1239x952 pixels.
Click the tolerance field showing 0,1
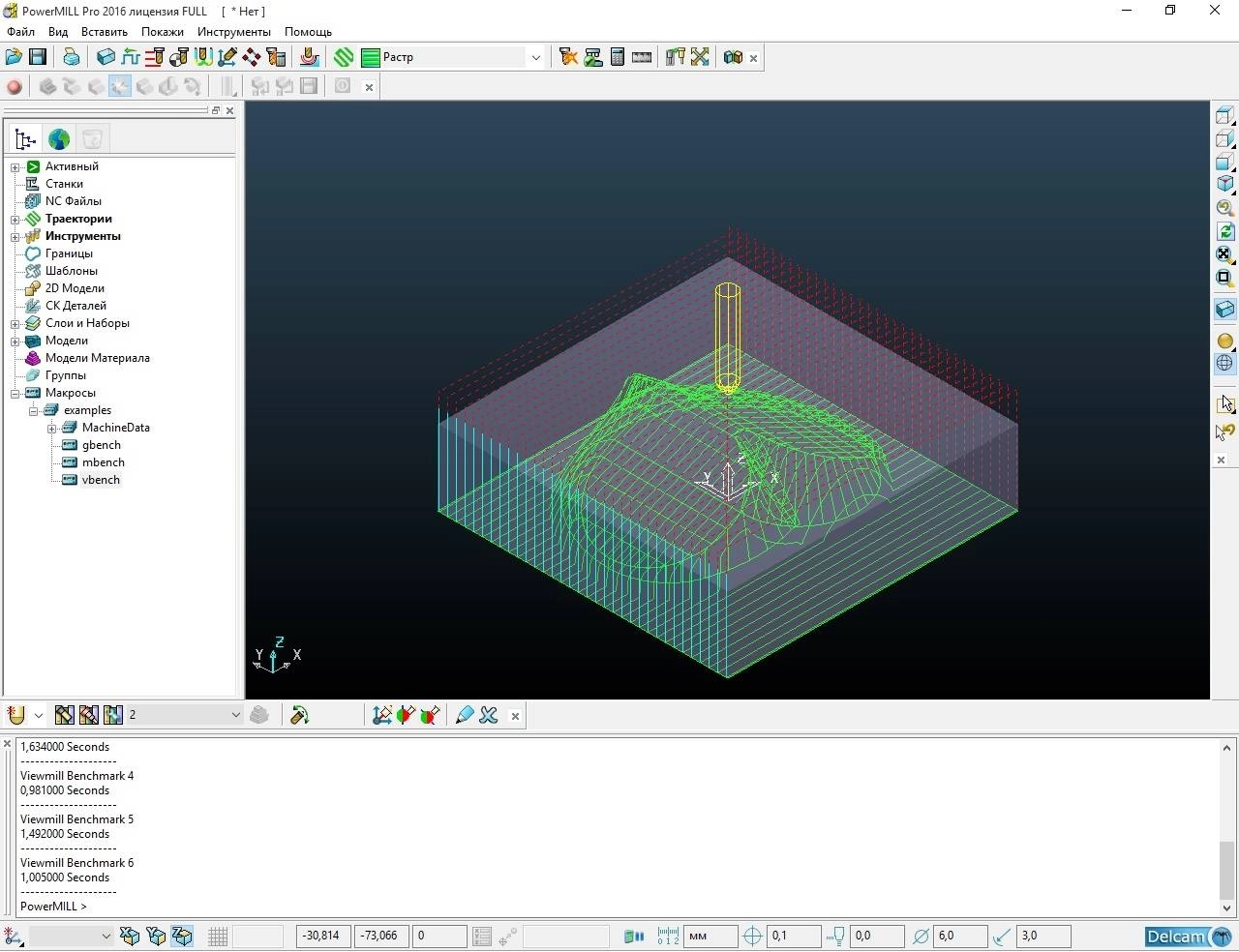coord(794,936)
